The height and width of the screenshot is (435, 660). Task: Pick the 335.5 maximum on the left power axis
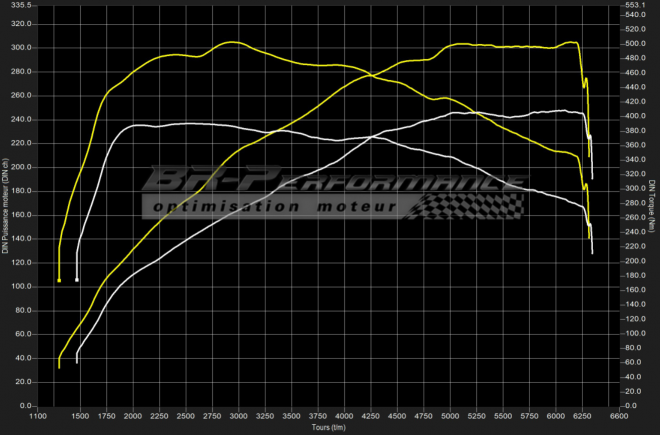[x=20, y=5]
